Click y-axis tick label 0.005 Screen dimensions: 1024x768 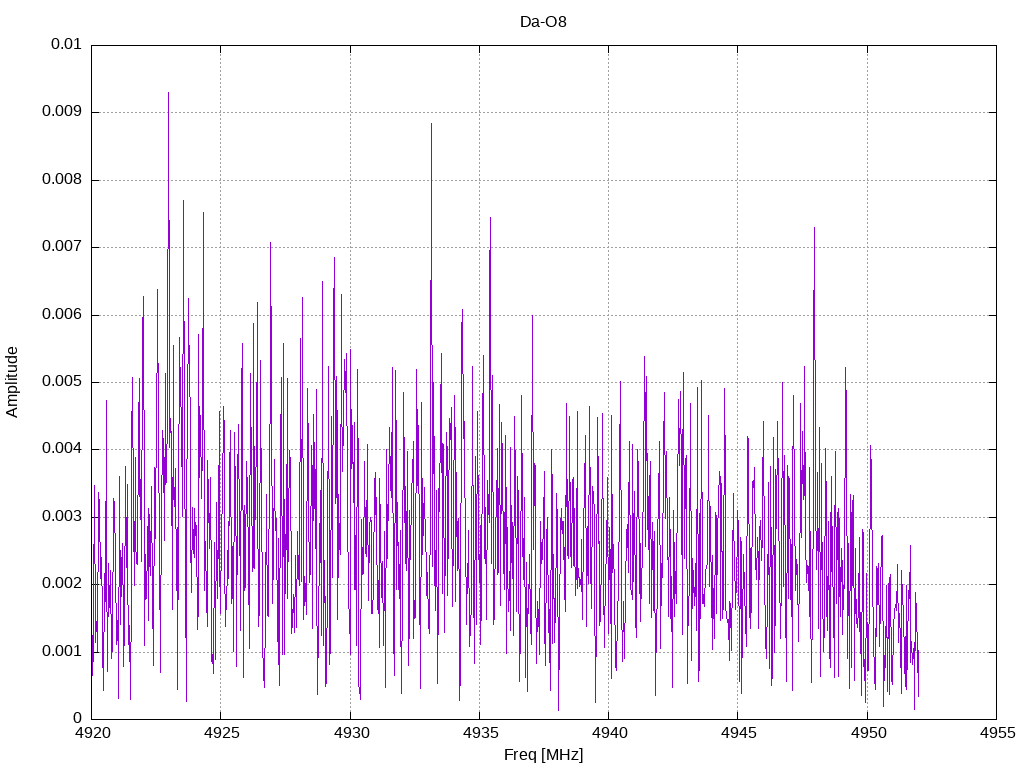pos(62,382)
